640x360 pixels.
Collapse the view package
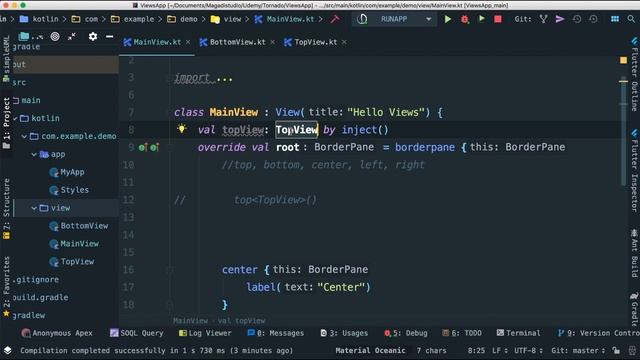[x=34, y=208]
